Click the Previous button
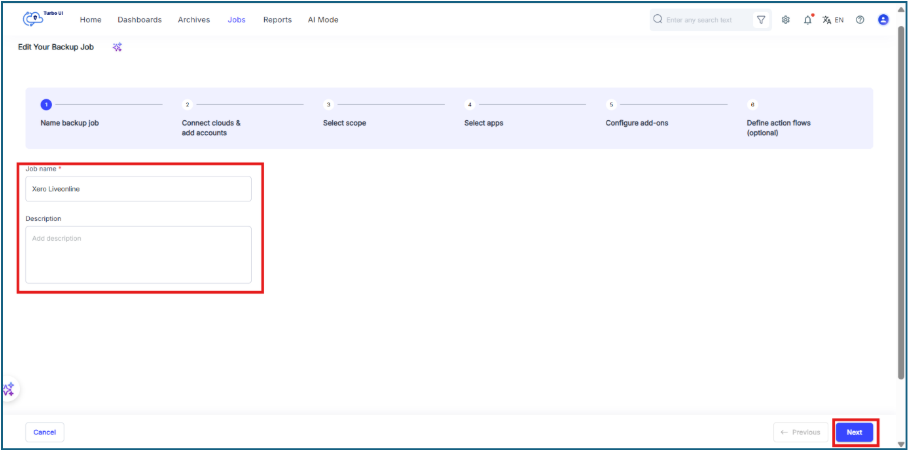 point(800,432)
